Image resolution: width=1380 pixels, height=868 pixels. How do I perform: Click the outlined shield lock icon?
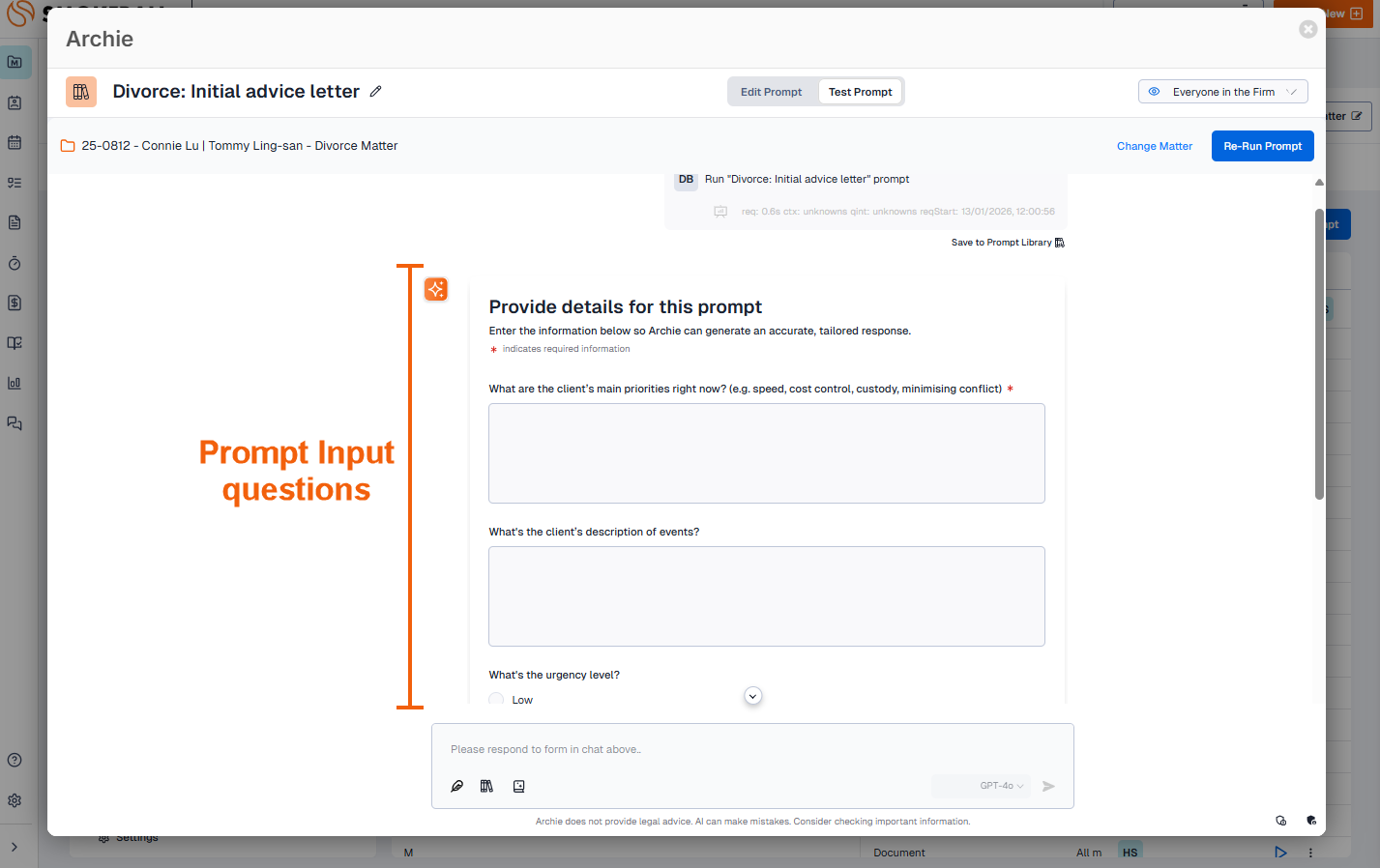coord(1280,821)
